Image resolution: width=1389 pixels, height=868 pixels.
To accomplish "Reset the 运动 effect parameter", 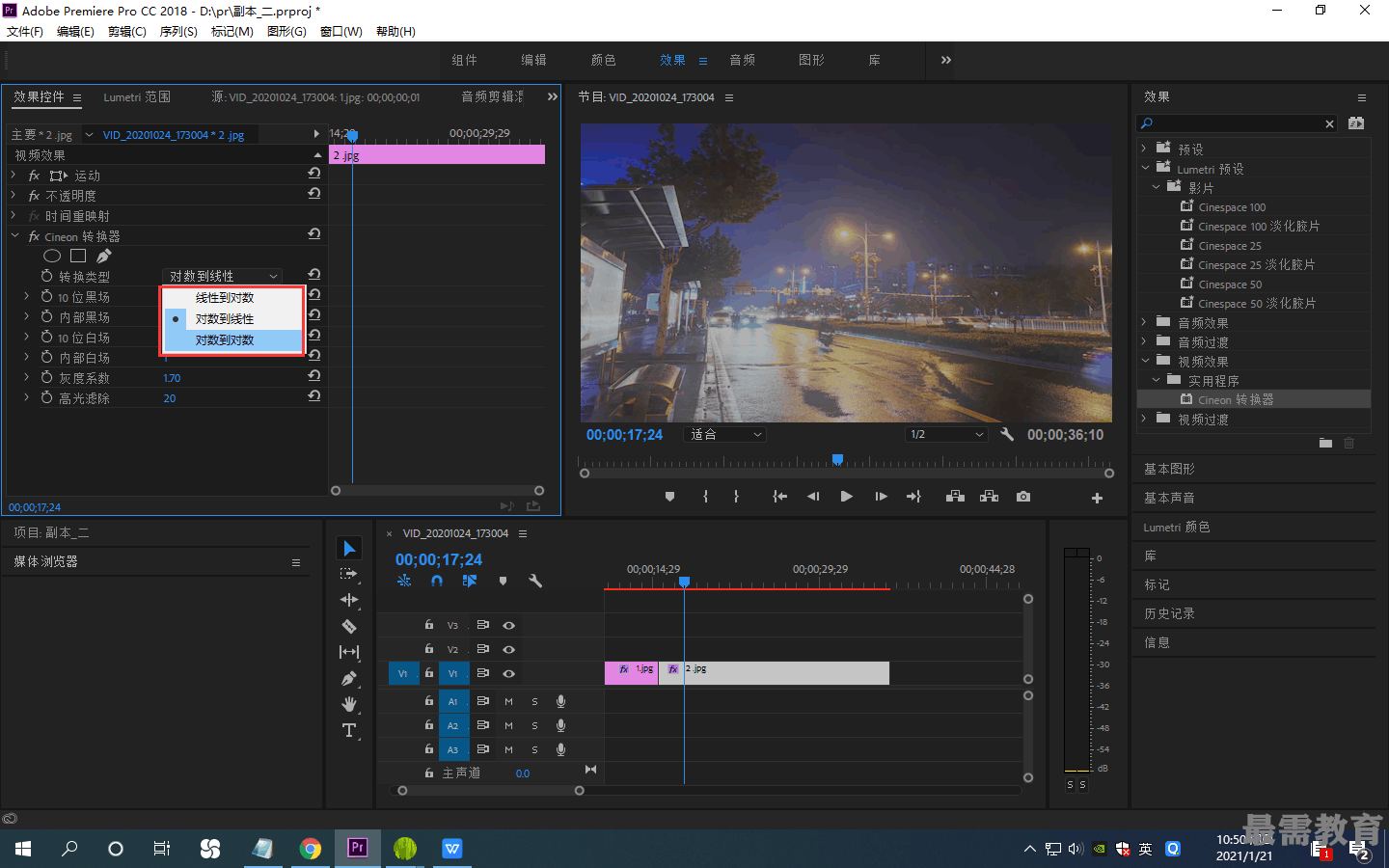I will coord(314,174).
